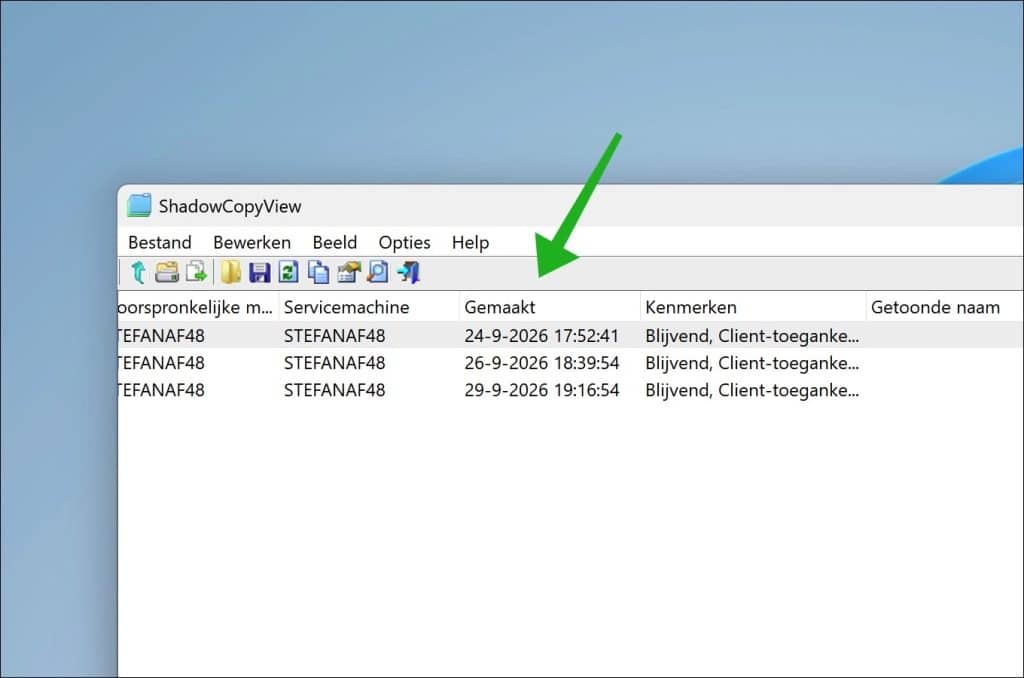This screenshot has width=1024, height=678.
Task: Sort by the Kenmerken column header
Action: point(753,307)
